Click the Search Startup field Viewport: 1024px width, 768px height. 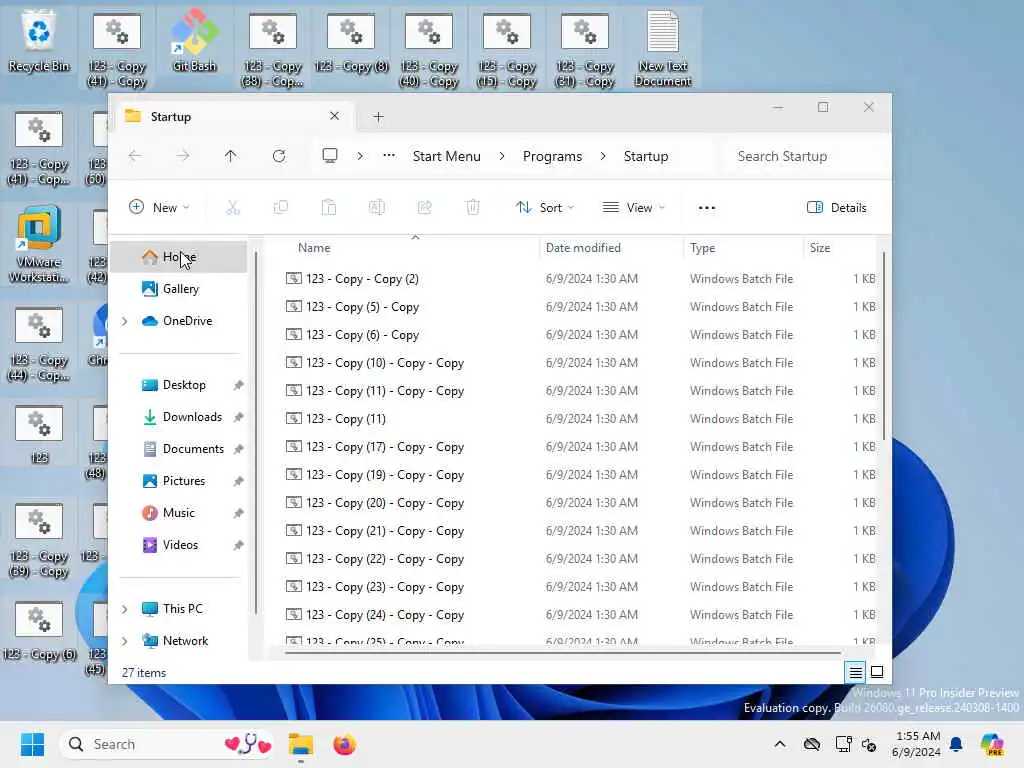pos(805,156)
